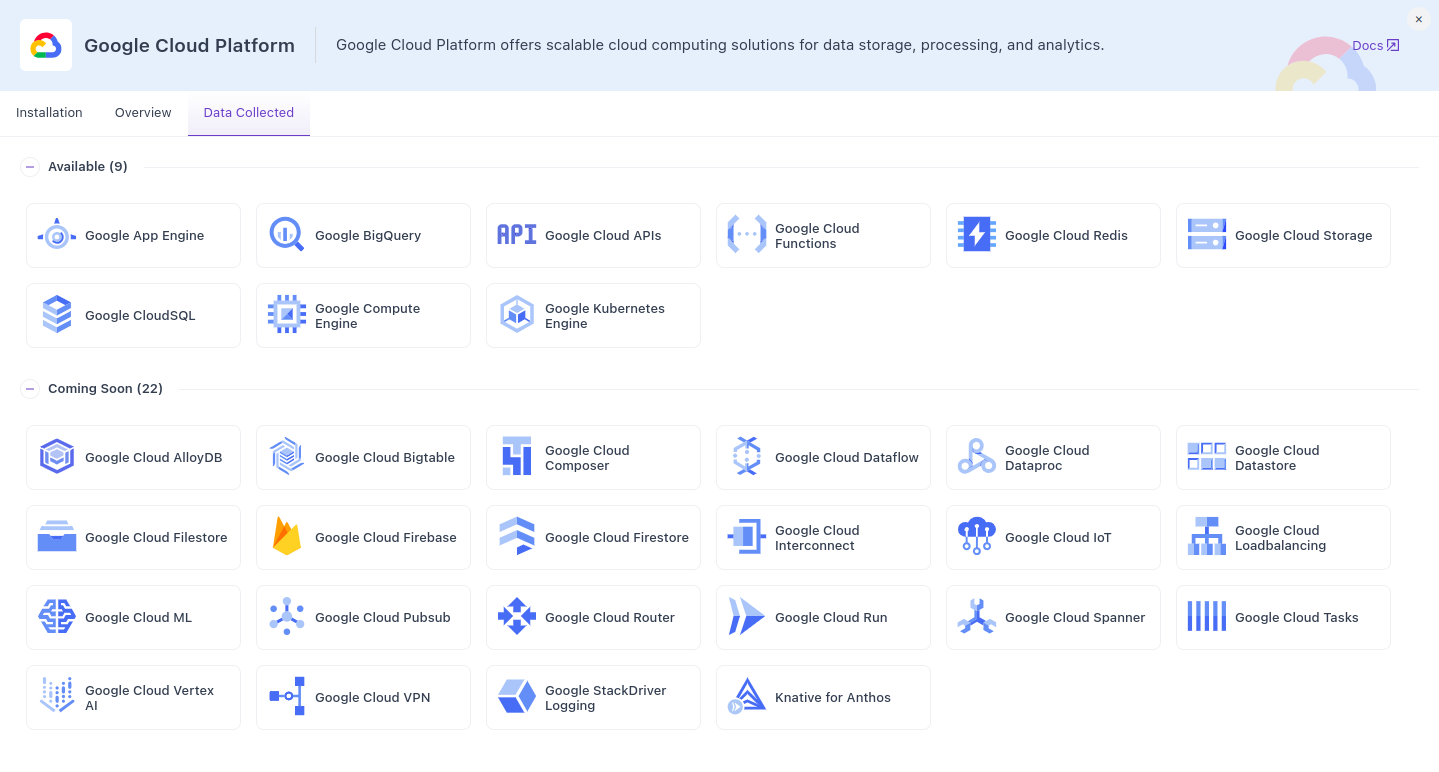
Task: Dismiss the panel with the close button
Action: point(1418,19)
